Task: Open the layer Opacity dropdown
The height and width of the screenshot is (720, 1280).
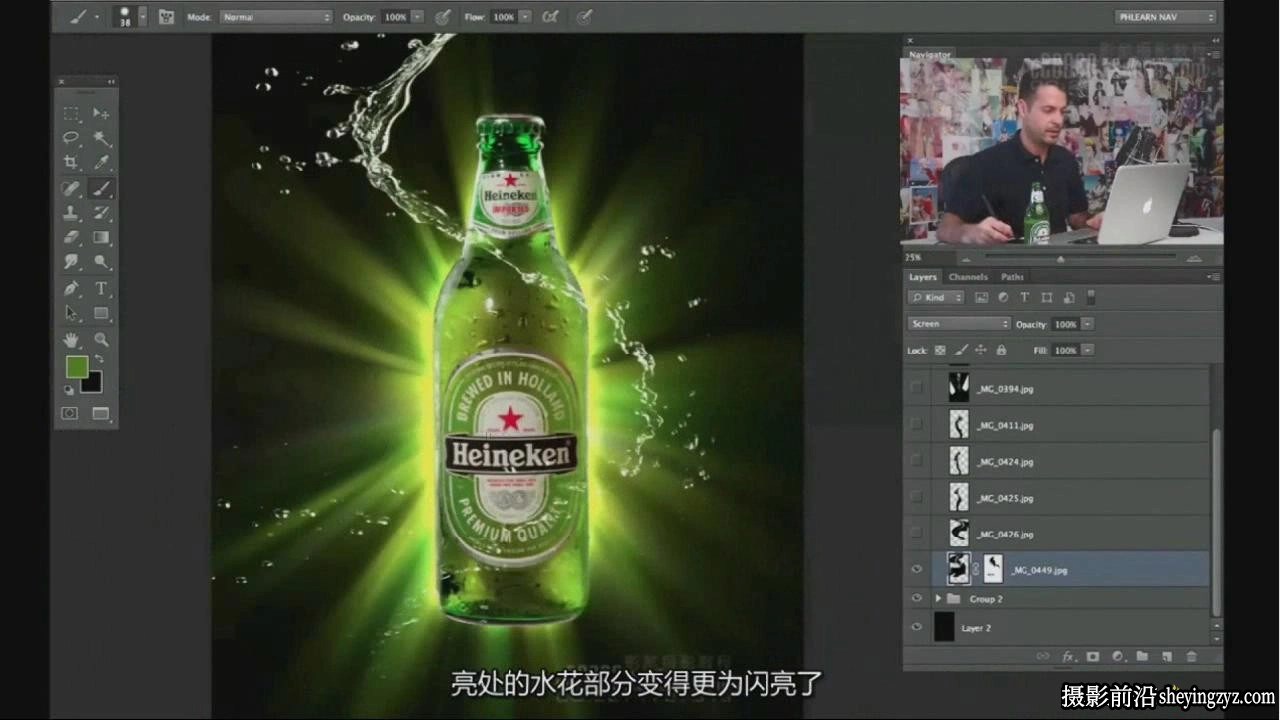Action: (1088, 324)
